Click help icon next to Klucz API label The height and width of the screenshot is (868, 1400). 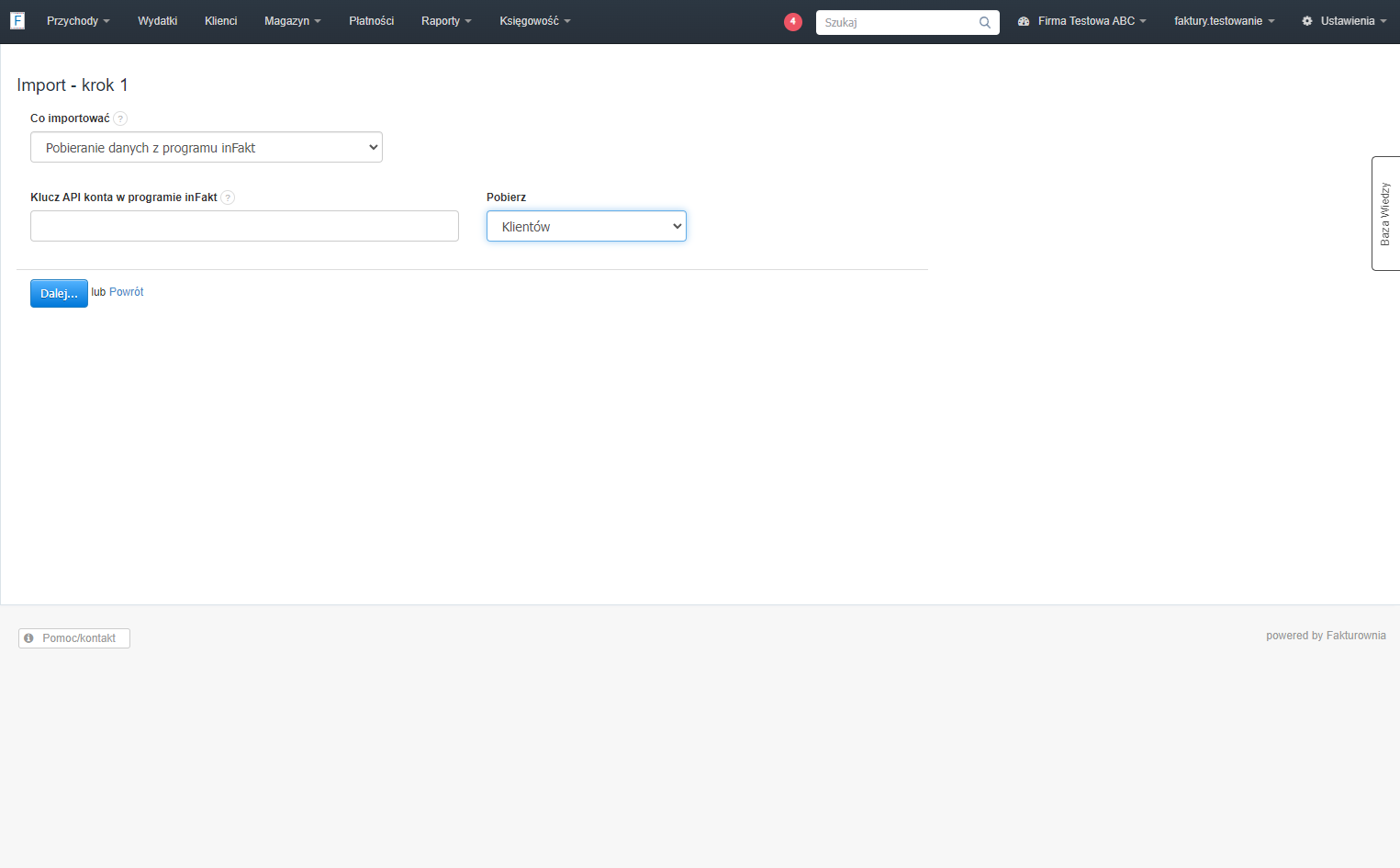(228, 197)
